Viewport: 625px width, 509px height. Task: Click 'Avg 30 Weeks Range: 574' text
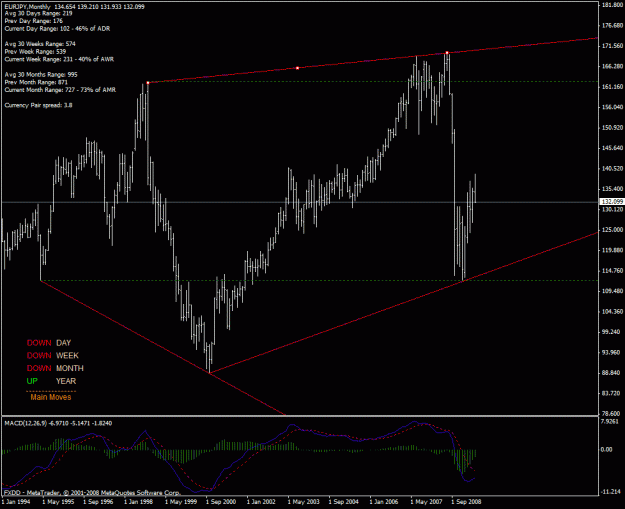click(x=40, y=44)
